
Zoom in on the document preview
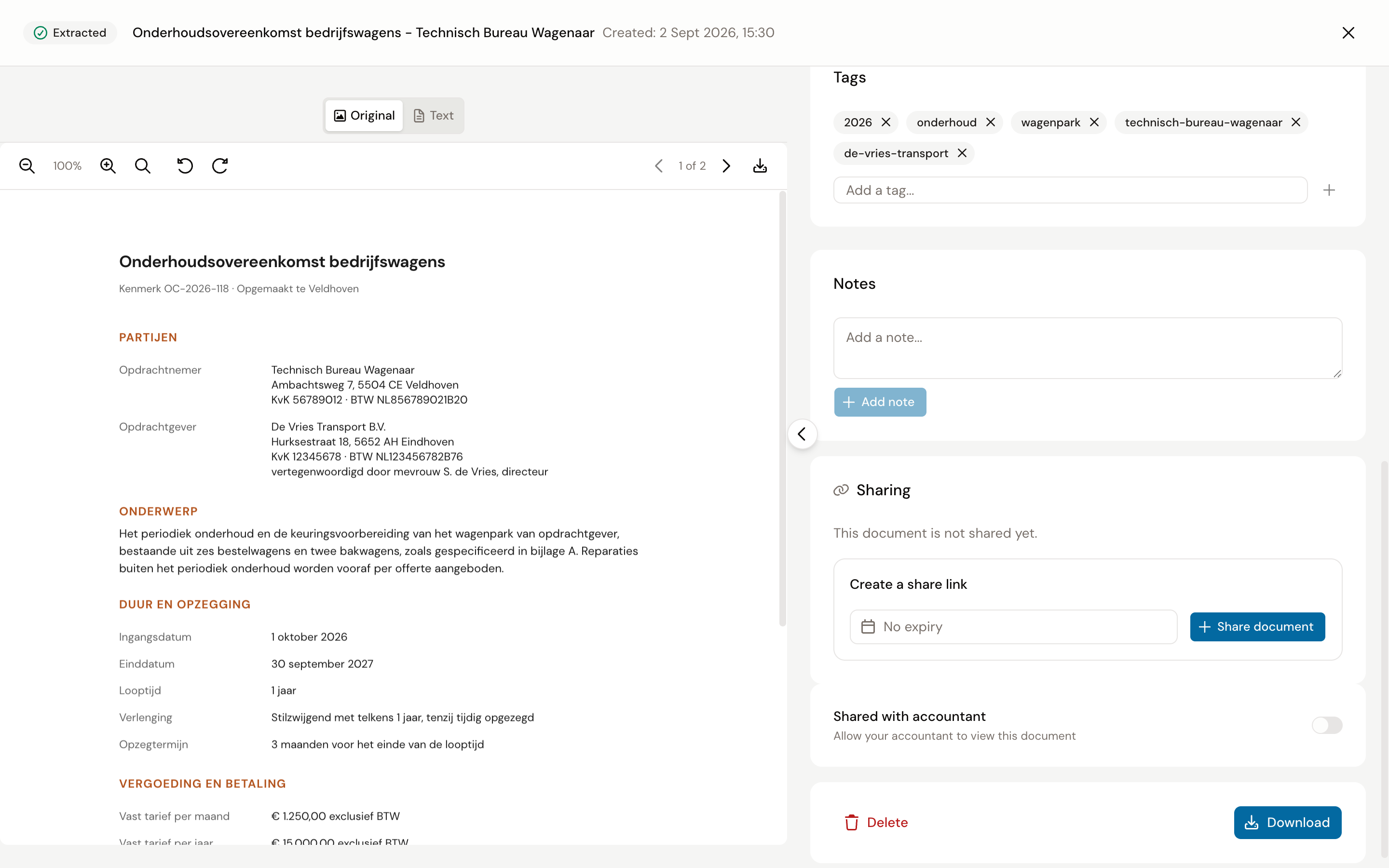click(108, 166)
